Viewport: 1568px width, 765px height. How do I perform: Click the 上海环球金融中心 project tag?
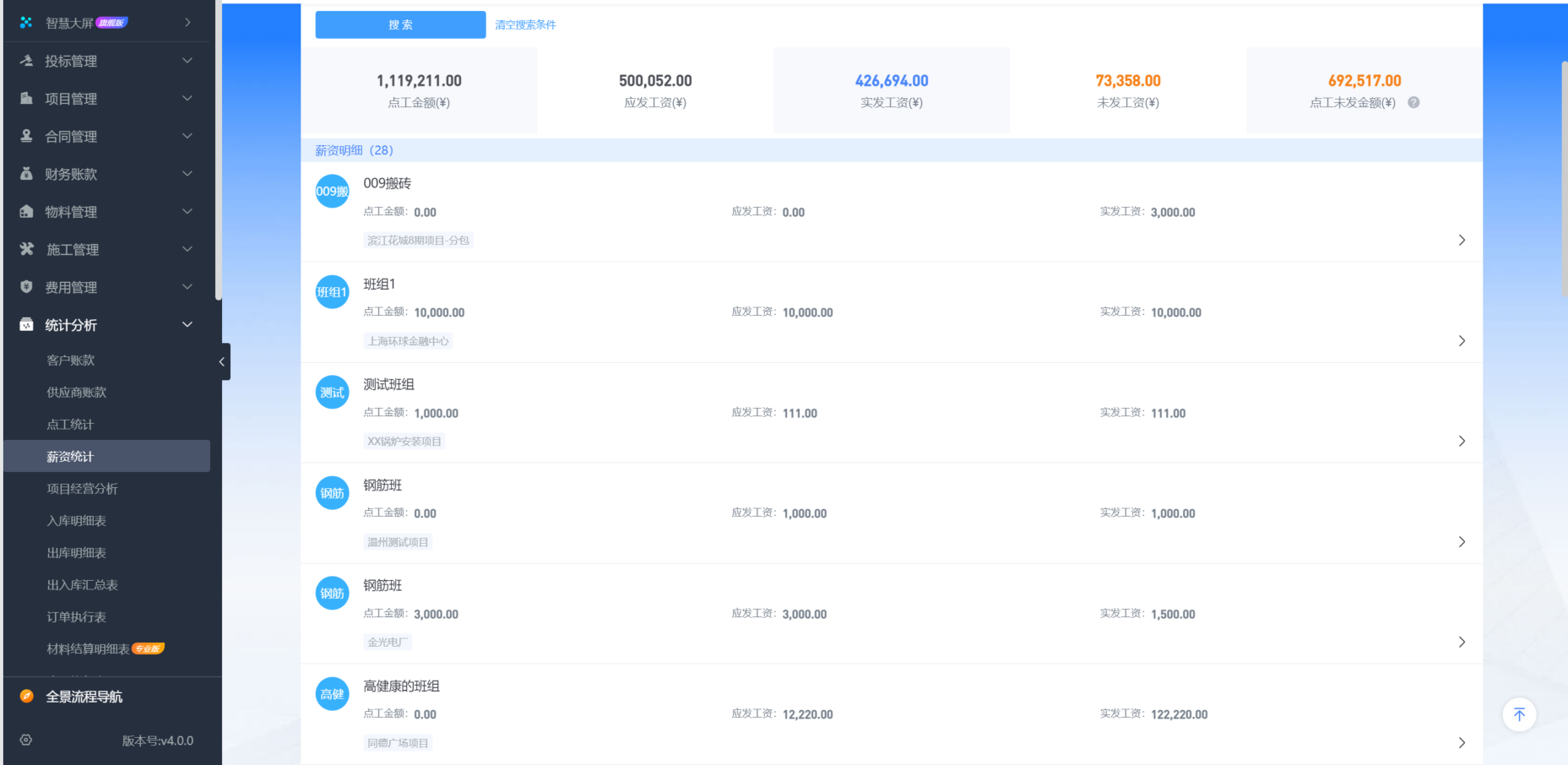[x=408, y=341]
